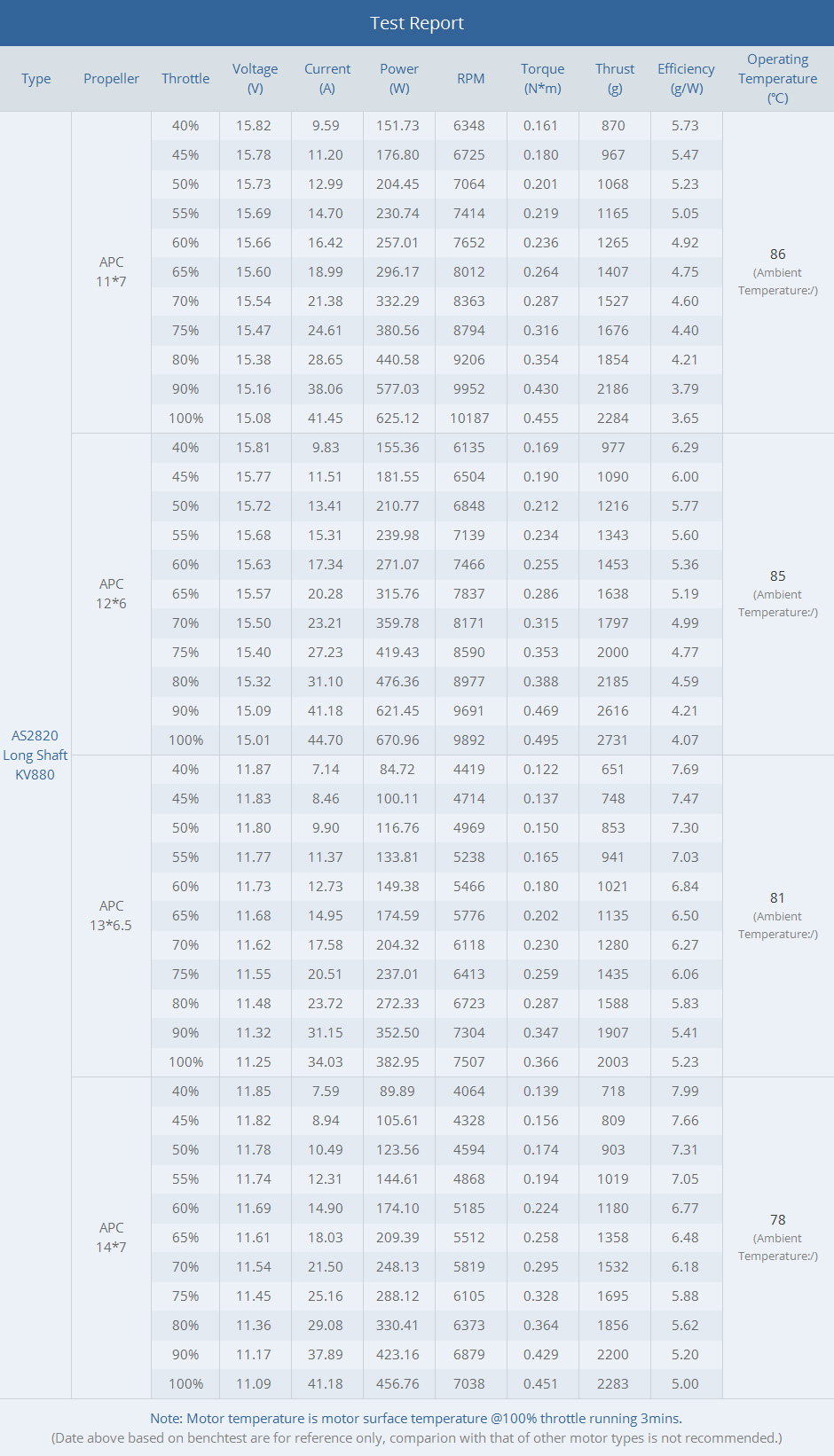Click the 10187 RPM value
Screen dimensions: 834x1456
click(x=469, y=419)
